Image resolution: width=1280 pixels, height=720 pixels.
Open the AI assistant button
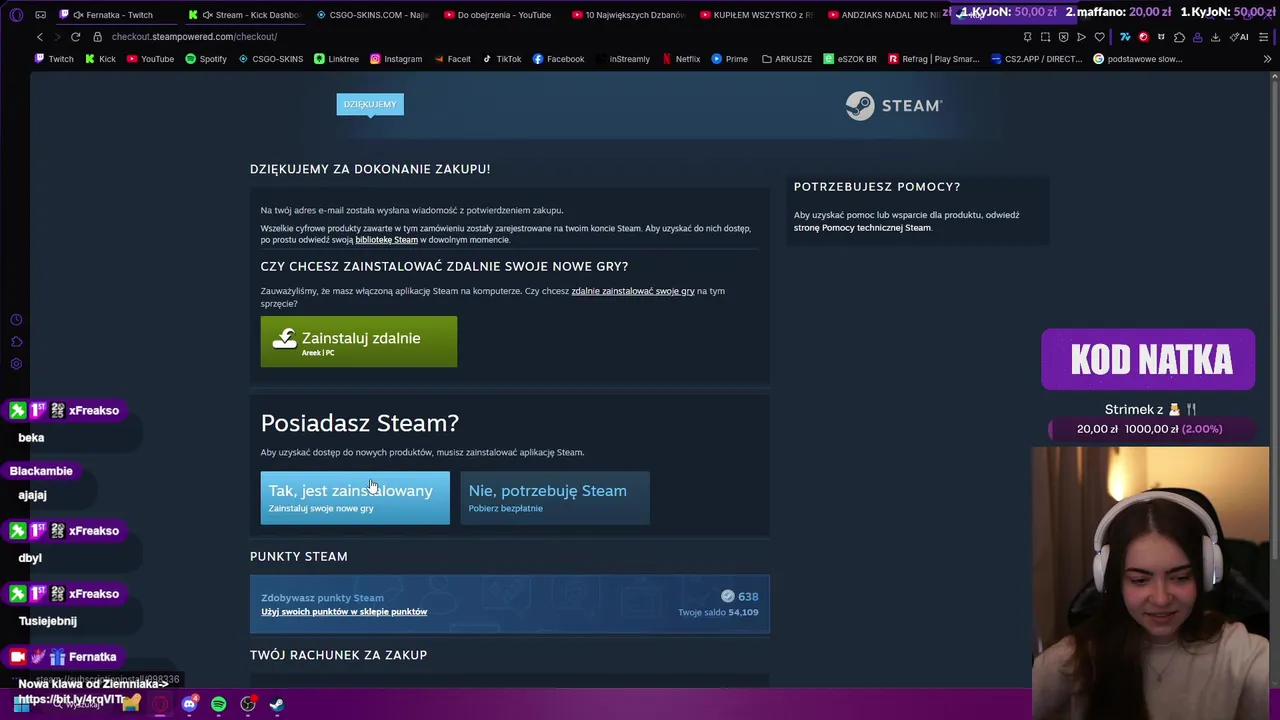pos(1239,37)
